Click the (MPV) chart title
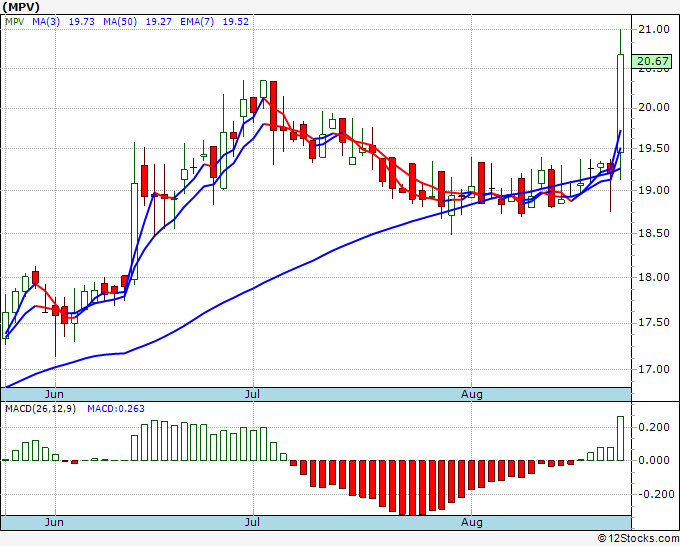The height and width of the screenshot is (546, 680). click(21, 7)
